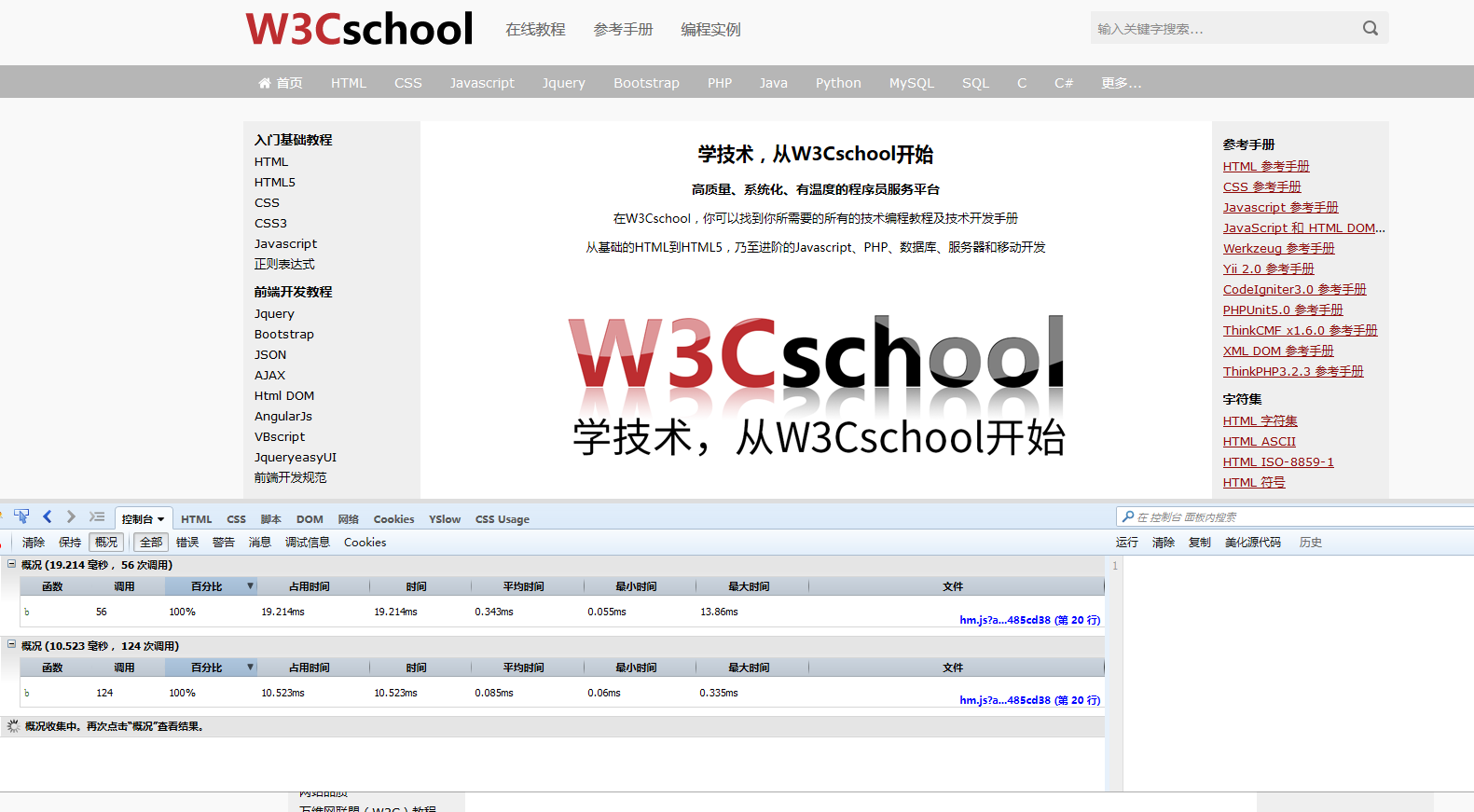Click the 13.86ms value in the profile table
1474x812 pixels.
(719, 612)
